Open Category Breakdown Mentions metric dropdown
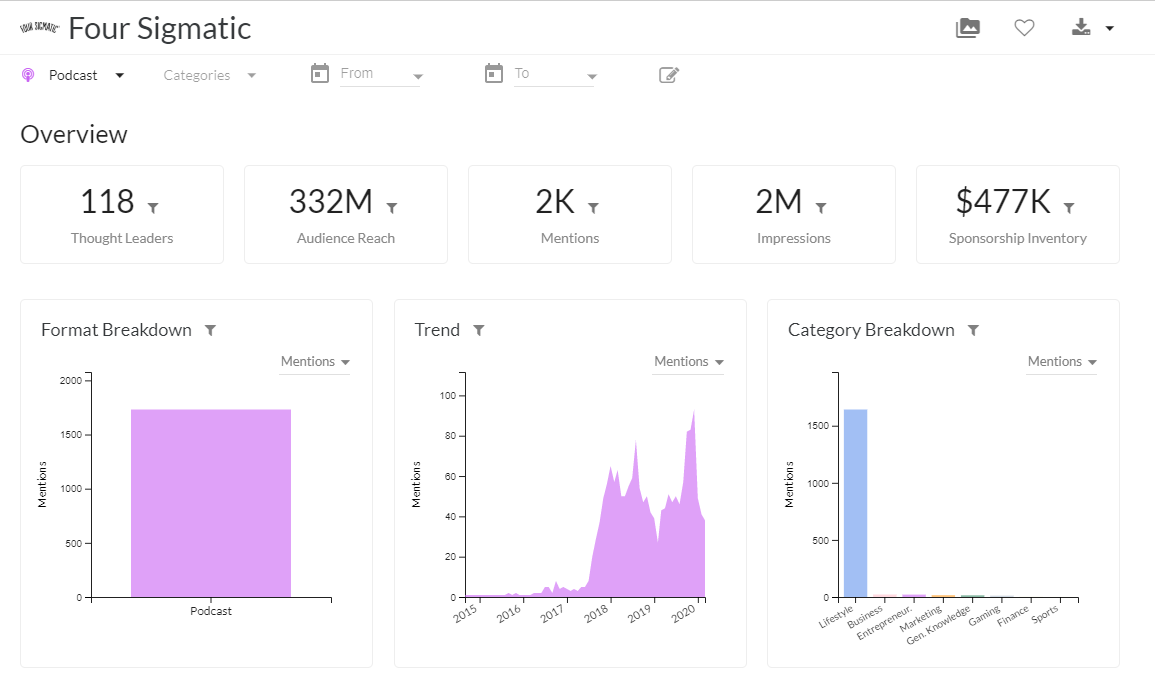The height and width of the screenshot is (687, 1155). tap(1061, 362)
